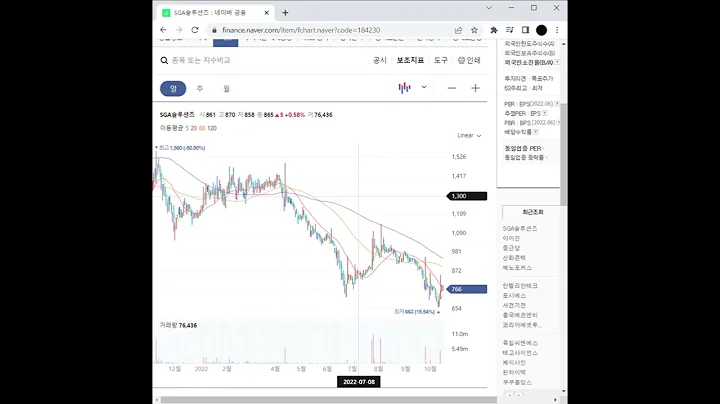Open the Chrome profile avatar
Viewport: 720px width, 404px height.
[541, 30]
